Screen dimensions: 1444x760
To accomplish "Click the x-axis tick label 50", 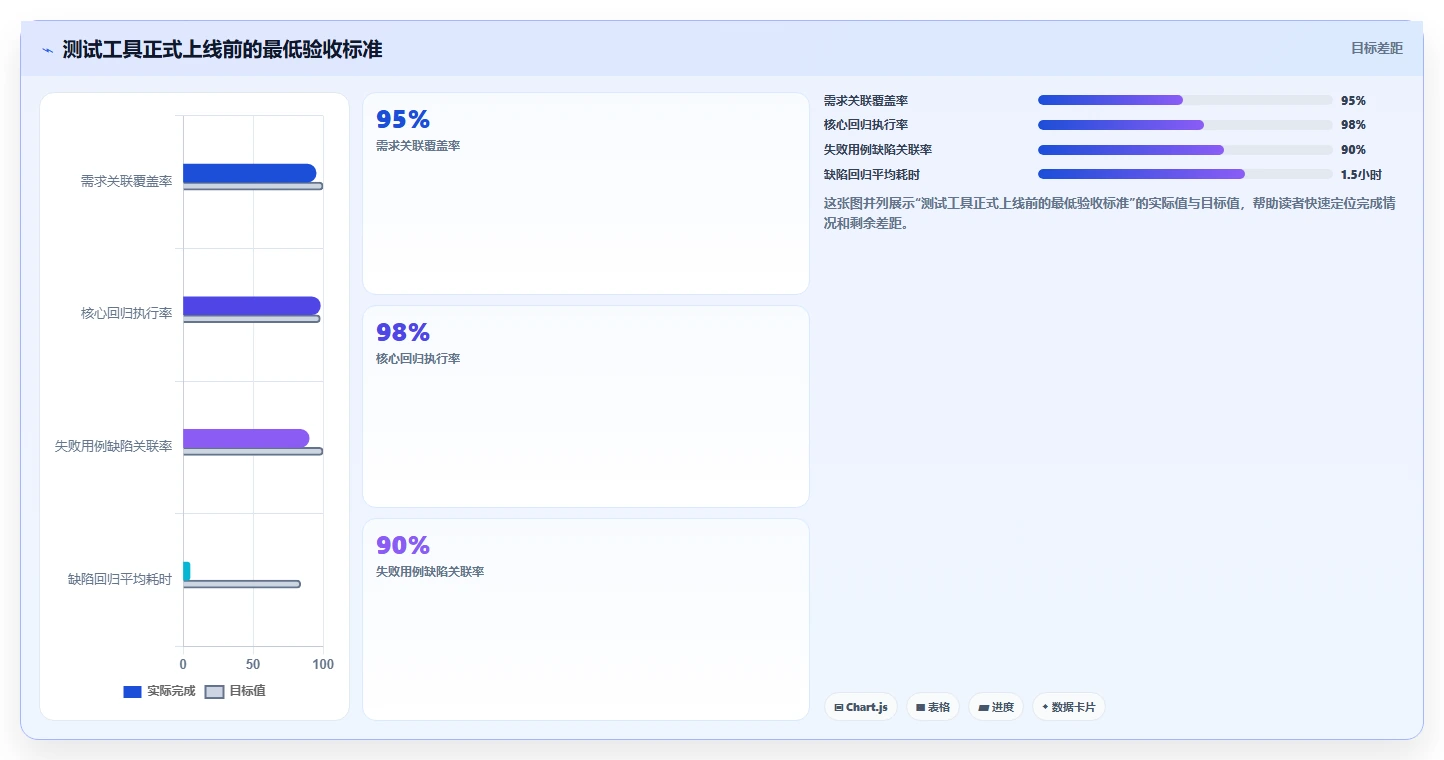I will point(253,664).
